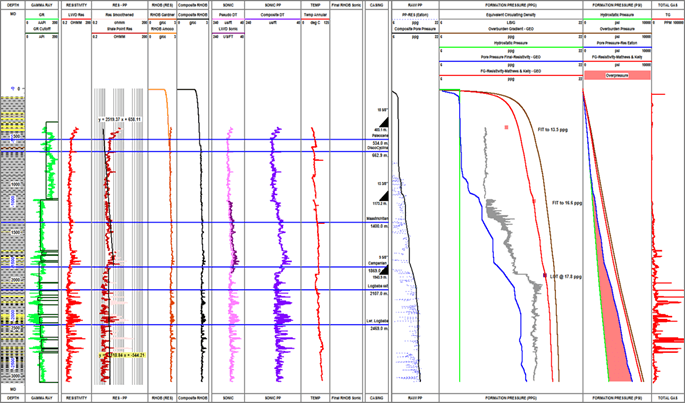Image resolution: width=685 pixels, height=403 pixels.
Task: Click the "LOT @ 17.8 ppg" annotation
Action: [566, 277]
